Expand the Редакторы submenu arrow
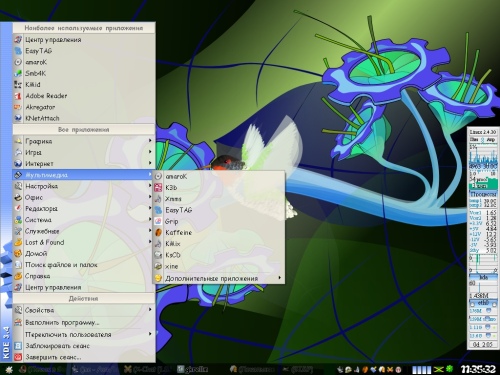 point(150,208)
